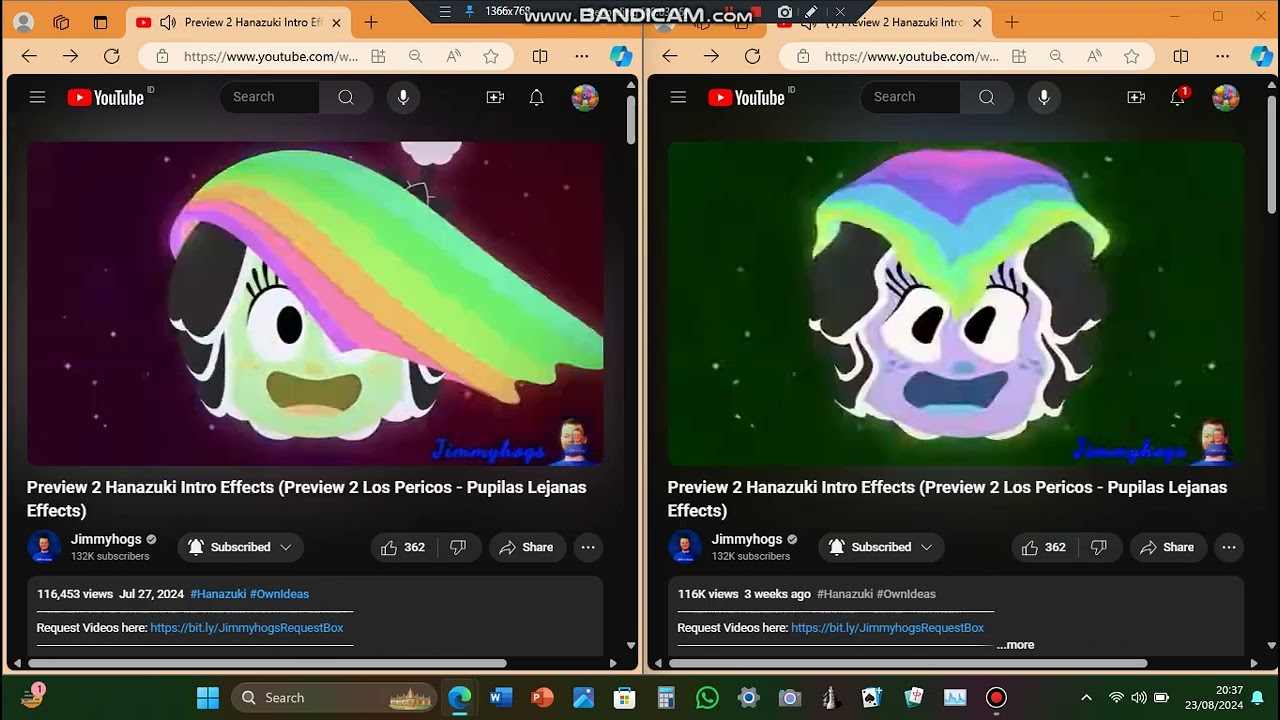Click YouTube logo in right window
The height and width of the screenshot is (720, 1280).
(747, 97)
